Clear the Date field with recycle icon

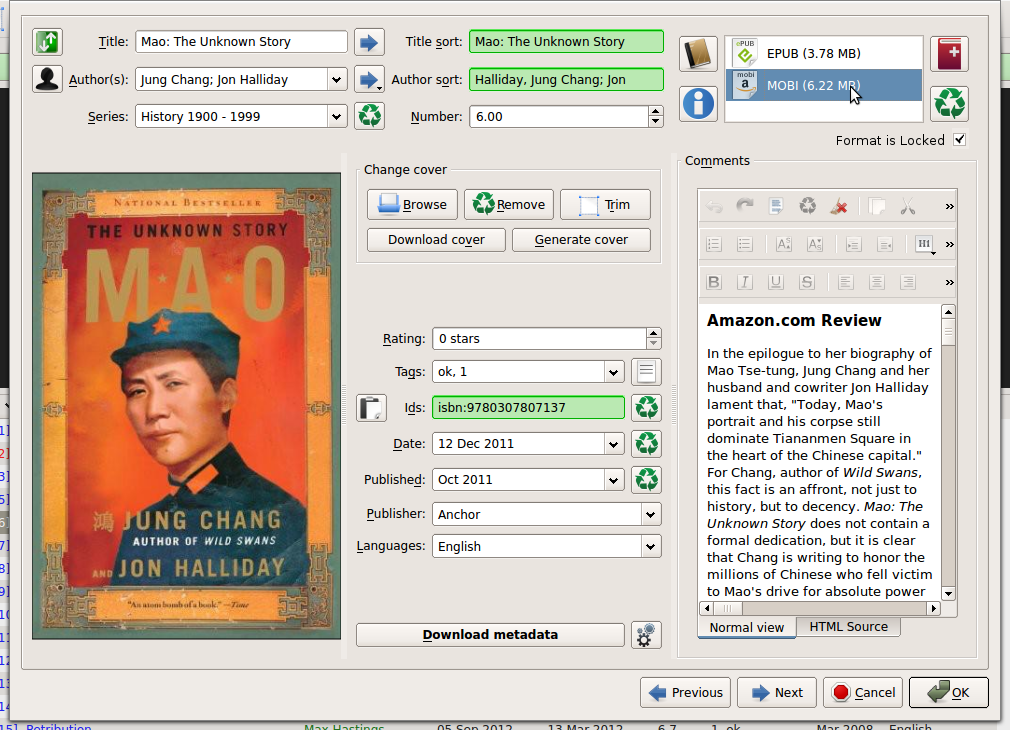(646, 444)
